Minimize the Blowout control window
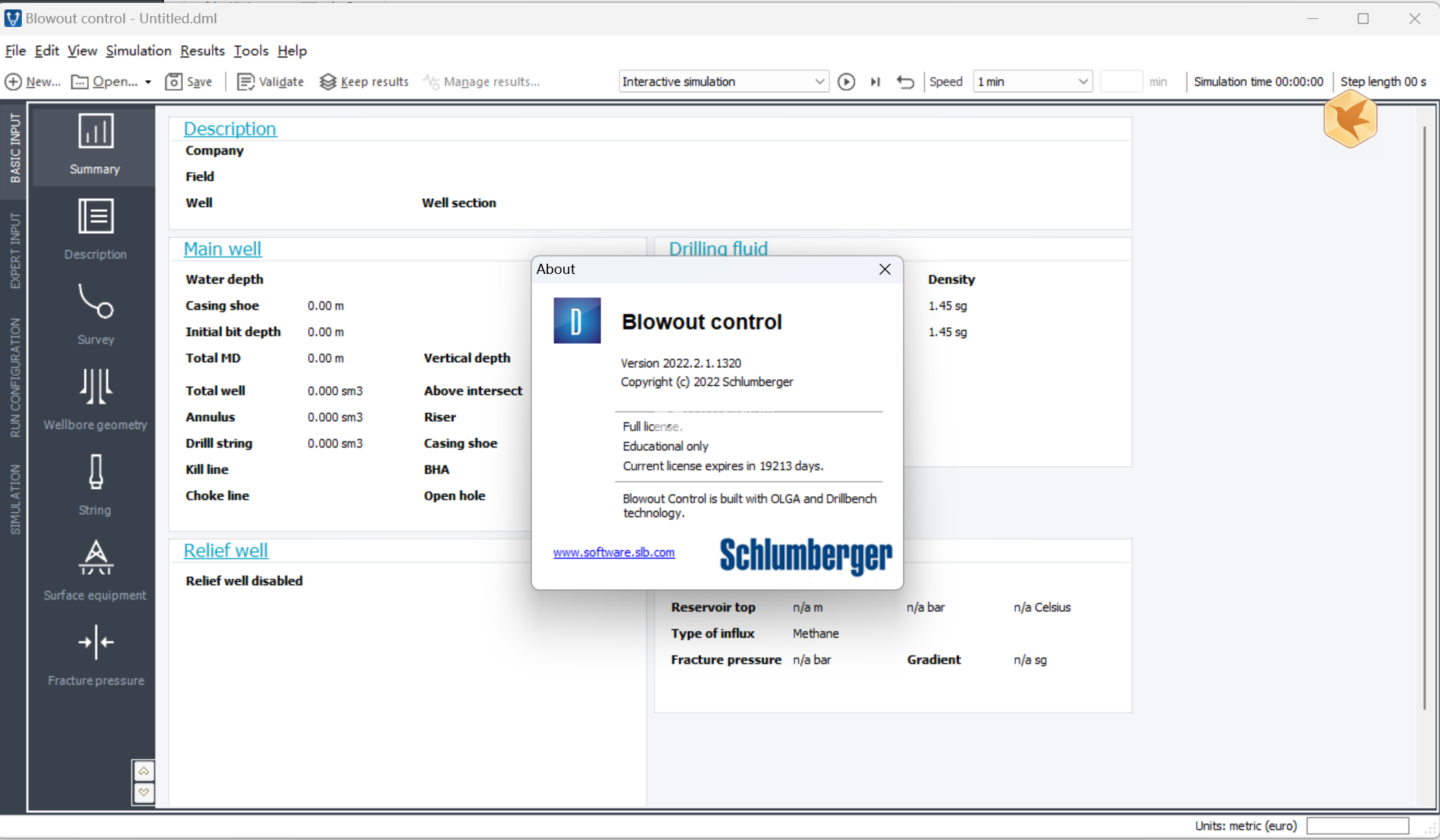Viewport: 1440px width, 840px height. coord(1312,18)
